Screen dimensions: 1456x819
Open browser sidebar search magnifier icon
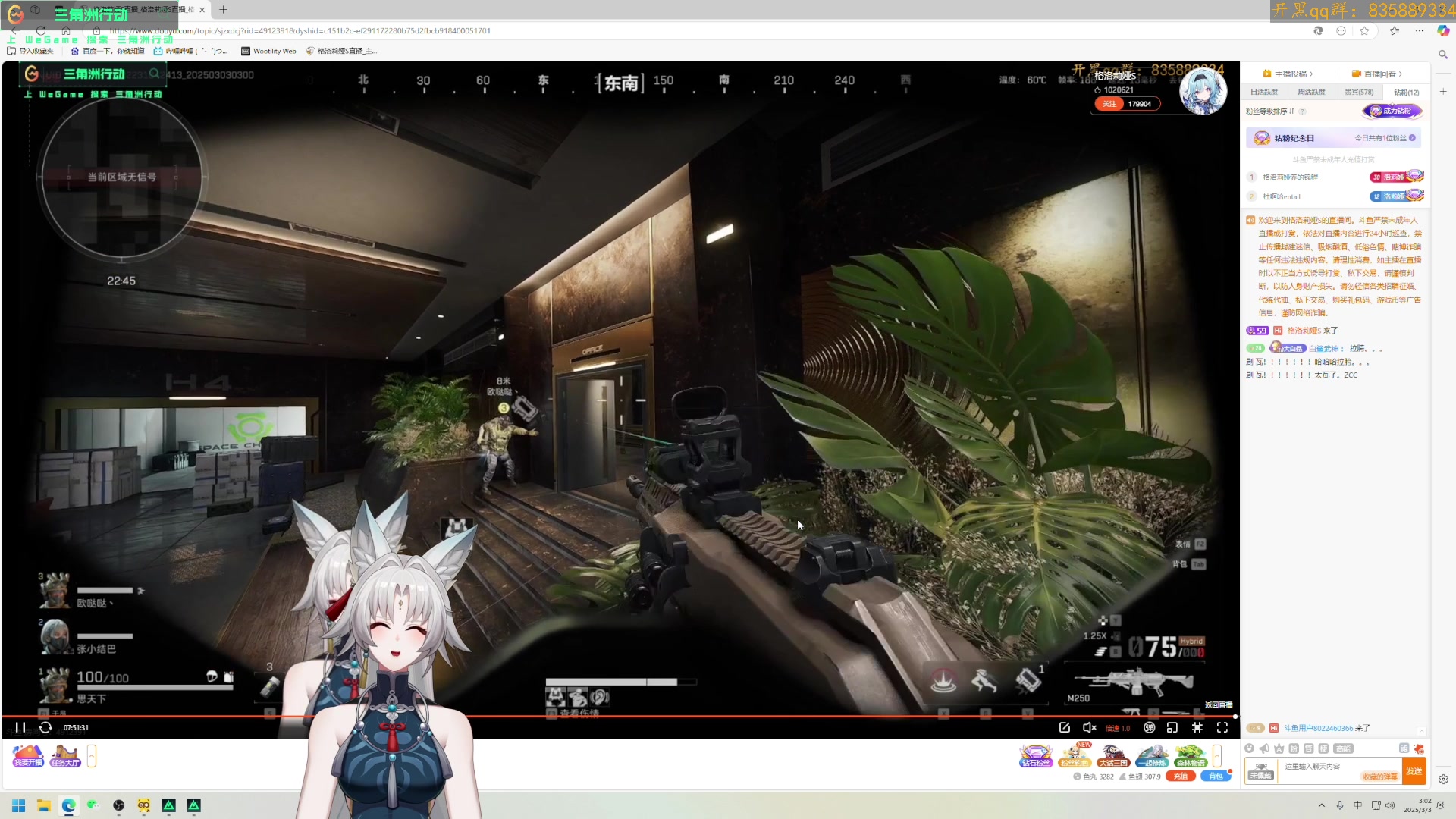click(x=1443, y=55)
